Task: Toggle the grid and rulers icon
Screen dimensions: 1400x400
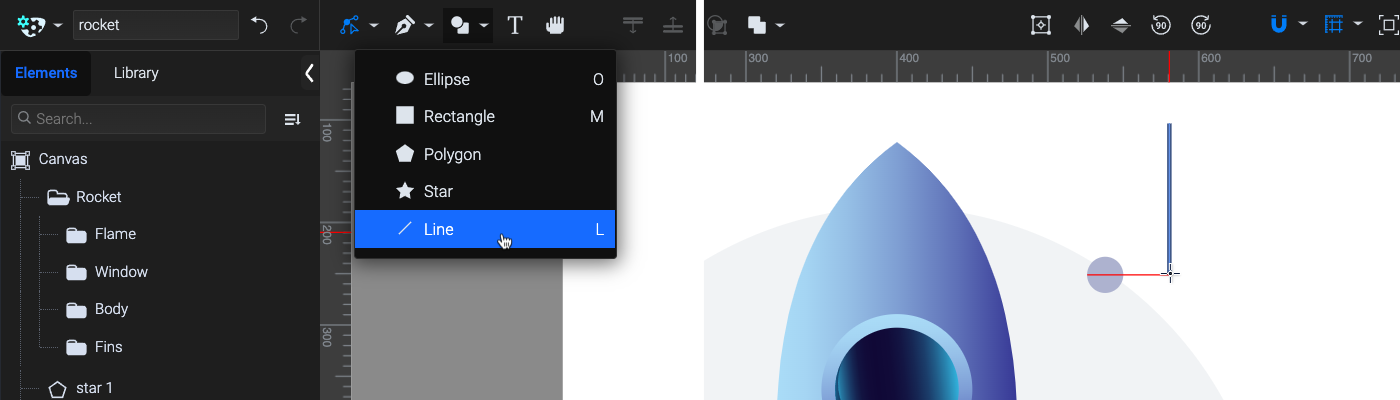Action: click(x=1333, y=25)
